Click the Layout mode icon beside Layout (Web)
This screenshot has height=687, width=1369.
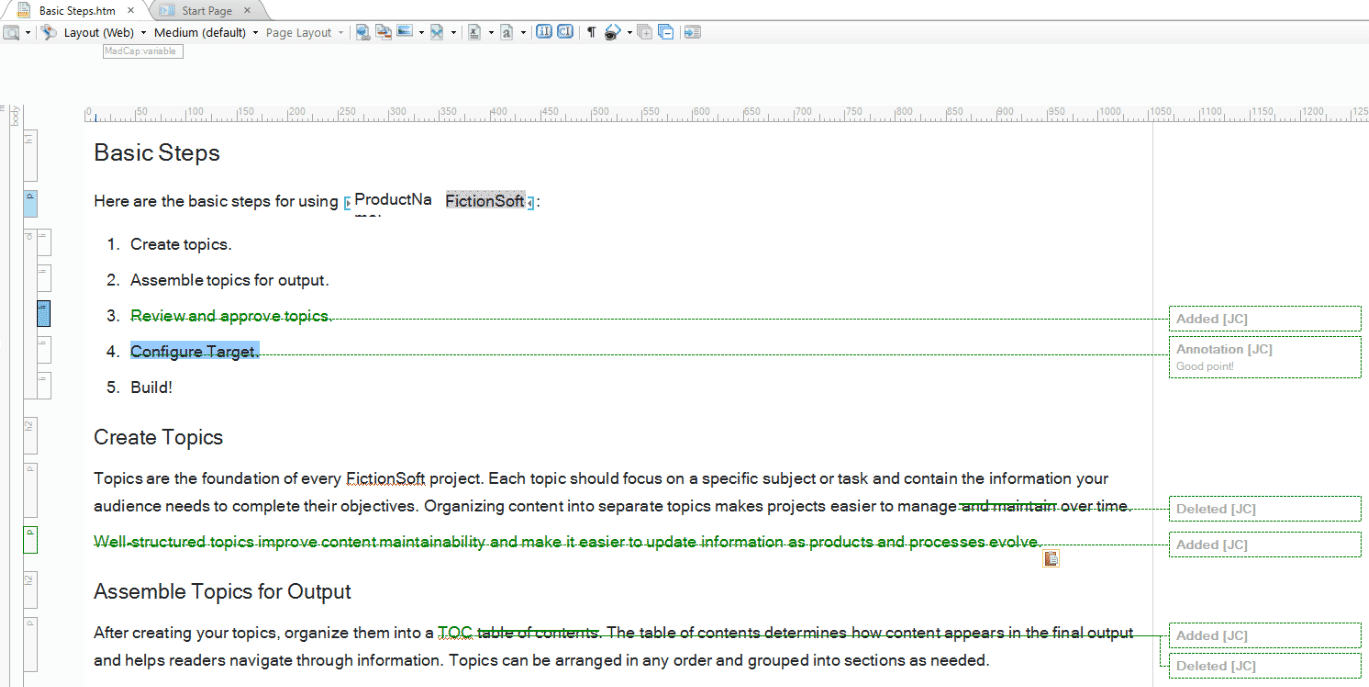48,33
